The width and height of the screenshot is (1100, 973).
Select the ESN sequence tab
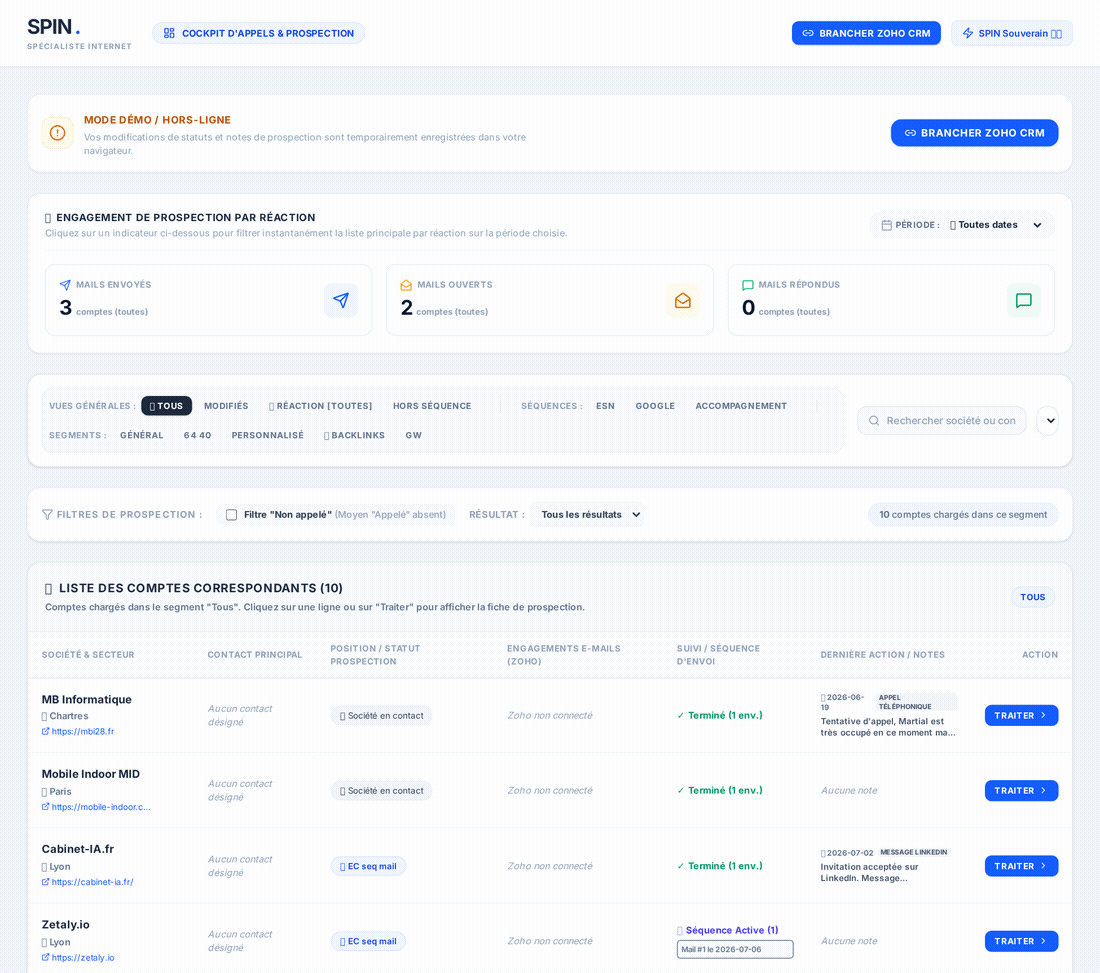click(x=605, y=405)
